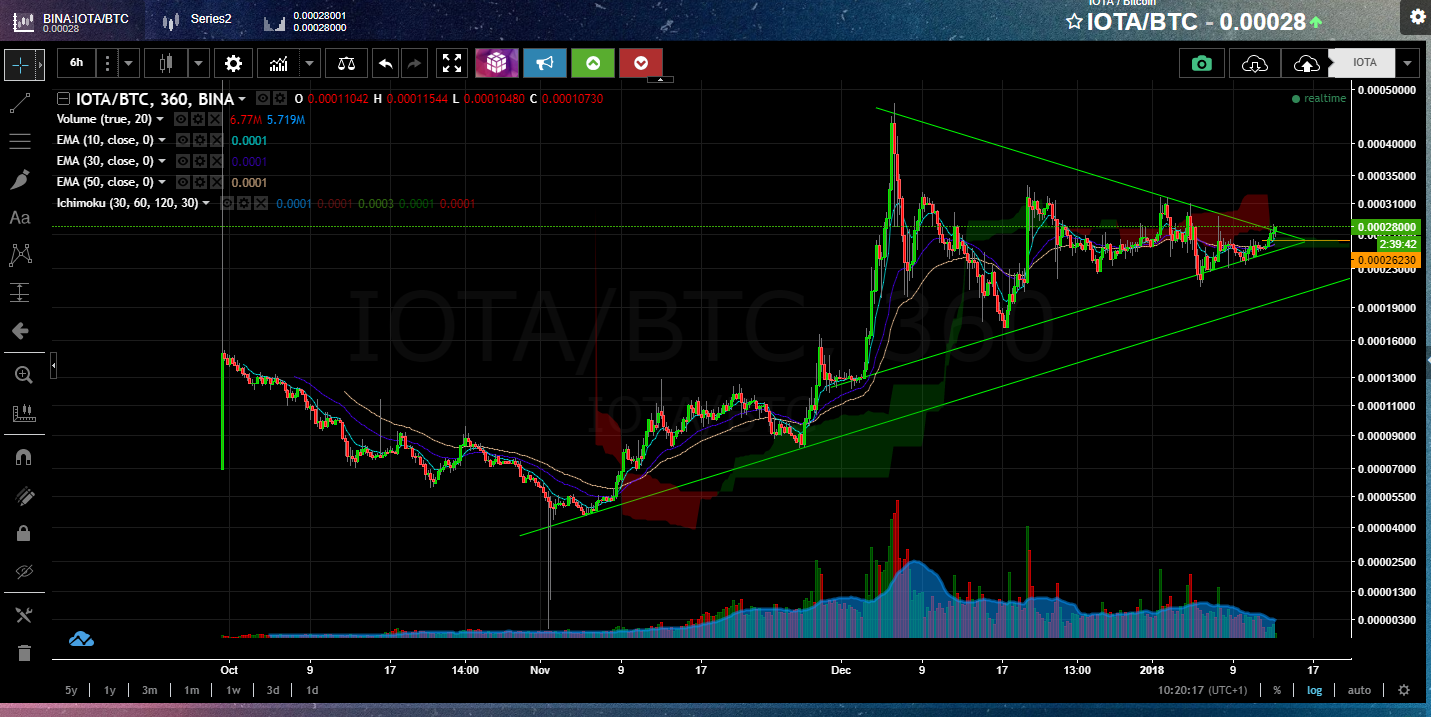Take a chart snapshot with the camera icon
The width and height of the screenshot is (1431, 717).
[x=1200, y=62]
